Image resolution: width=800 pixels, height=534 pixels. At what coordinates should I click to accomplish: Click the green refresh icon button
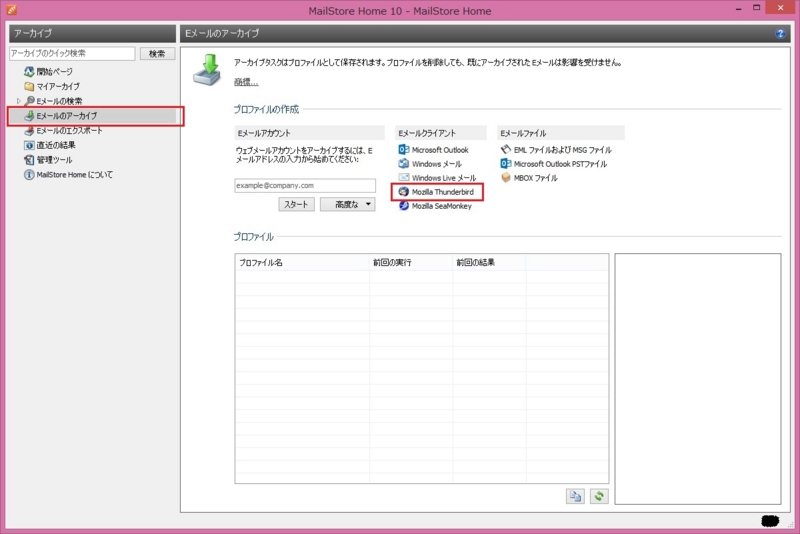point(599,496)
